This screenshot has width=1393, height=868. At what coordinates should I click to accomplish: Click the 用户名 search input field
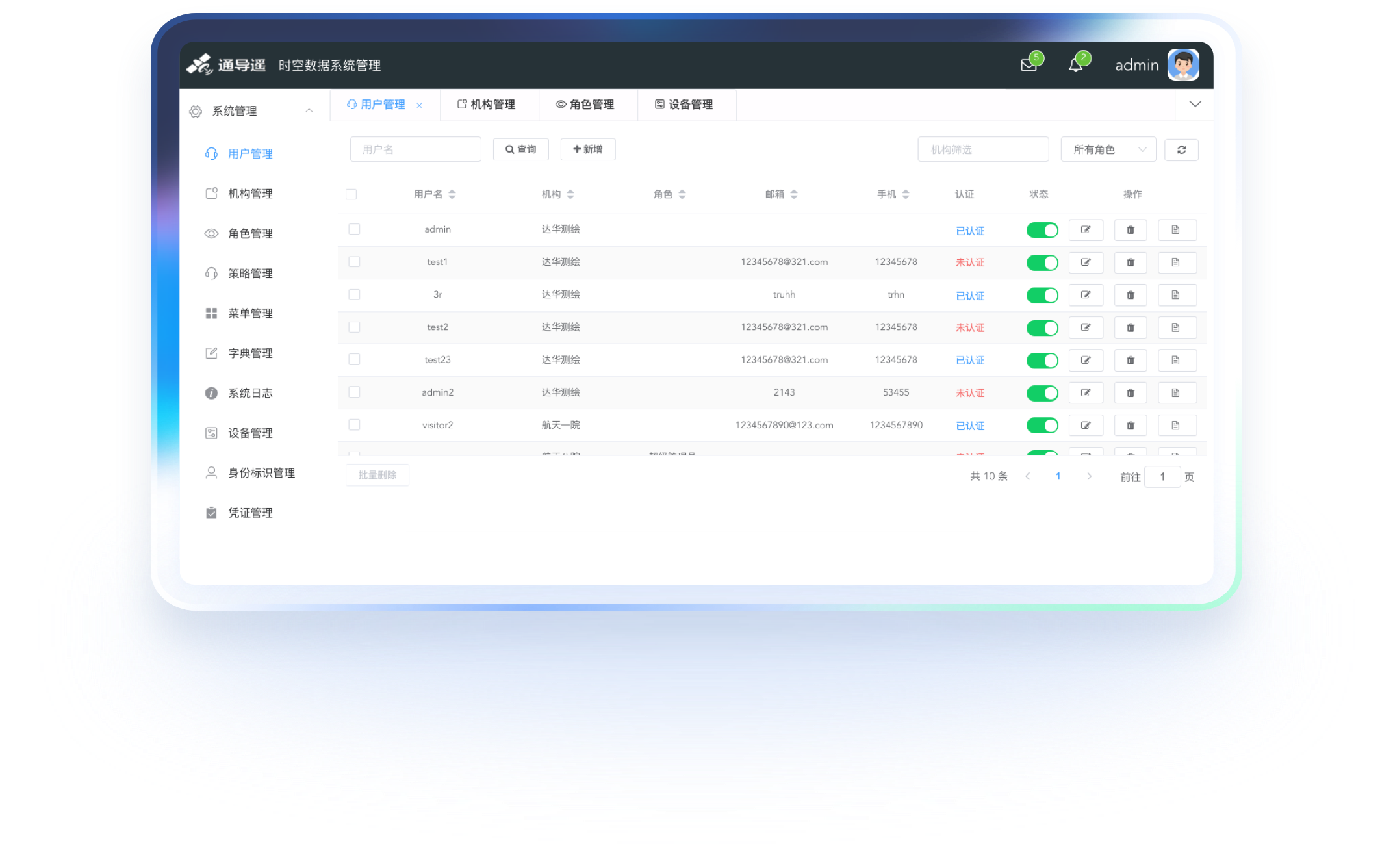416,149
